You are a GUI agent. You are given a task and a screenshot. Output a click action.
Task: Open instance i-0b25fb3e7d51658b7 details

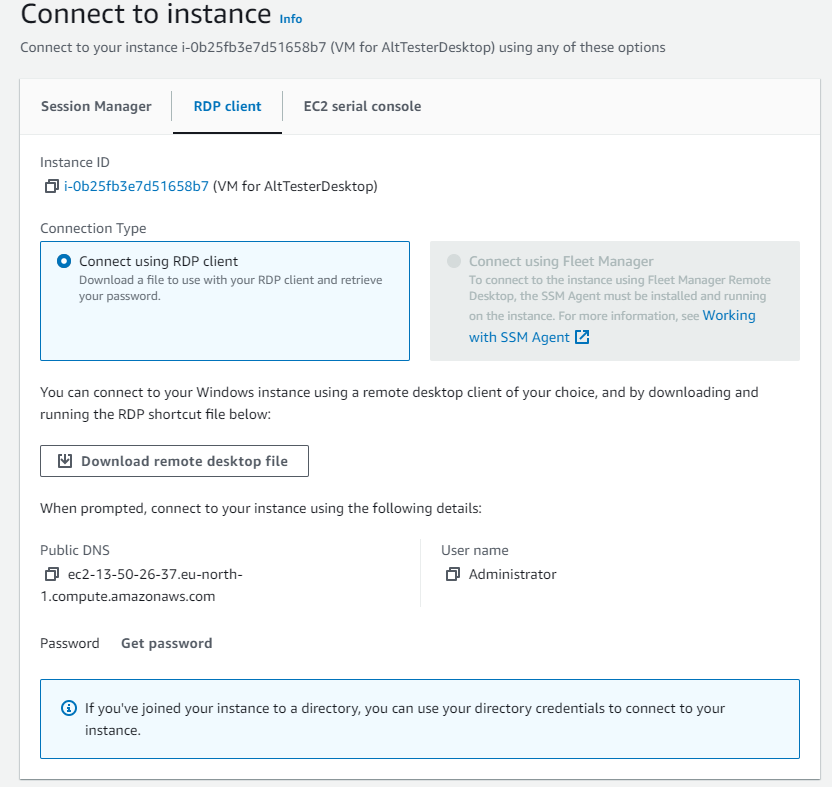coord(137,186)
